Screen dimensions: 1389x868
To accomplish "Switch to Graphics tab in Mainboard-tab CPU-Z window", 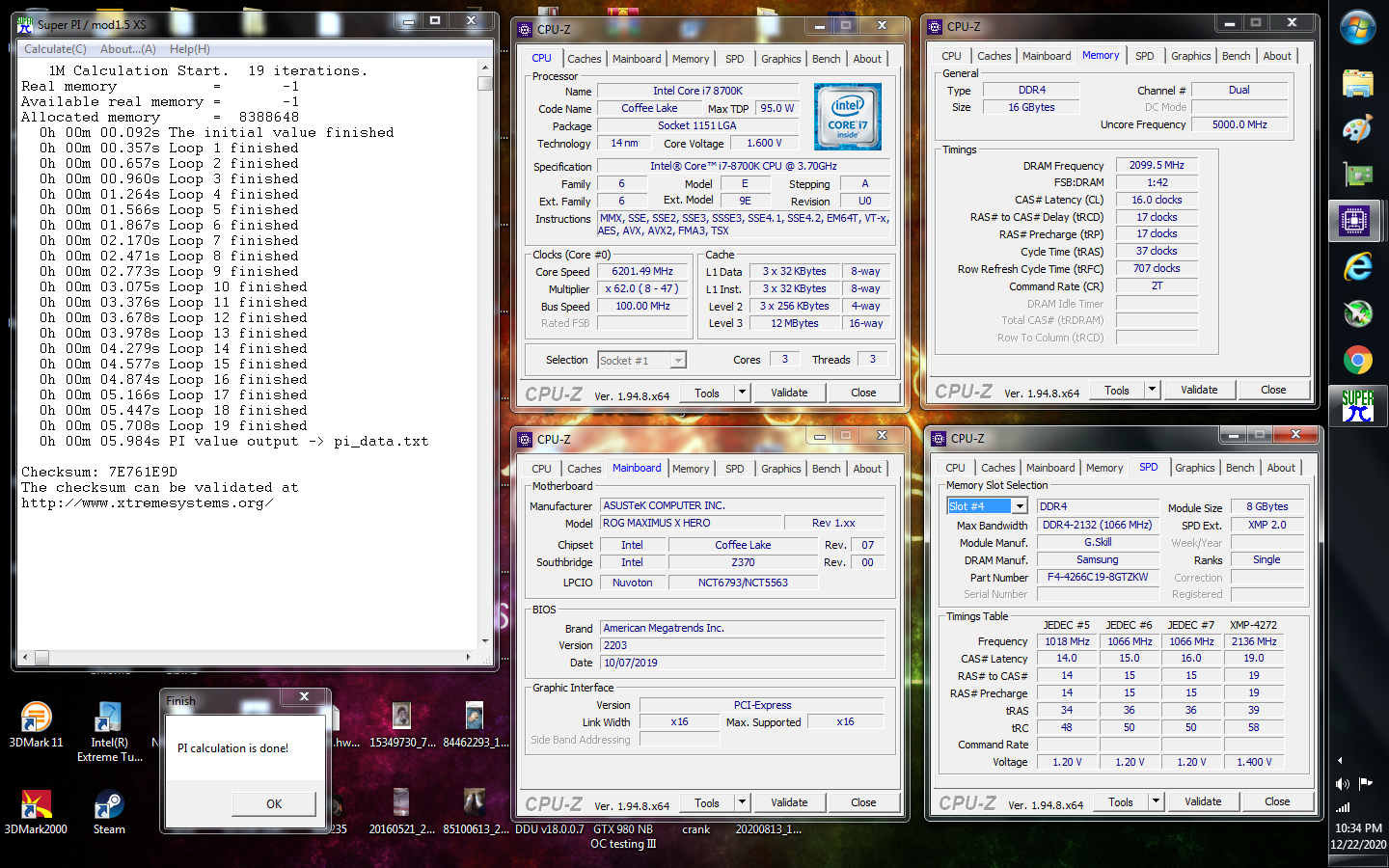I will [780, 469].
